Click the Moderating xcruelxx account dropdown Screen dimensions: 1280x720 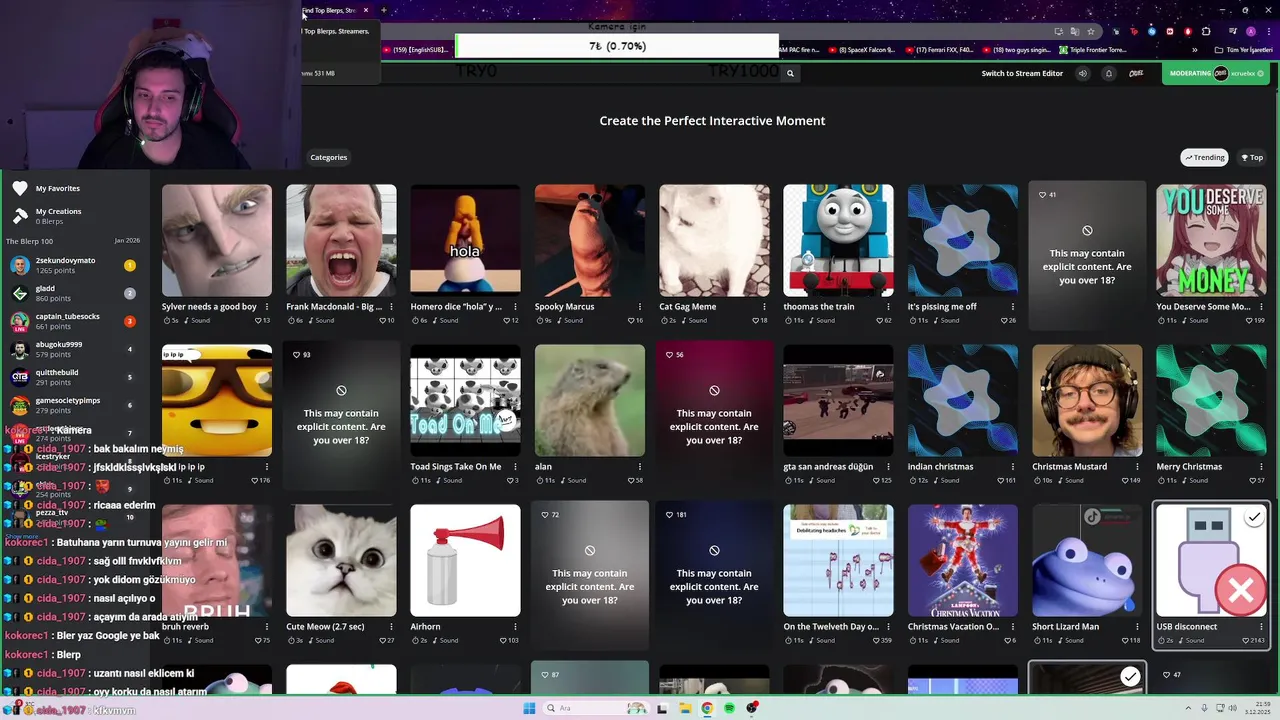click(1214, 73)
